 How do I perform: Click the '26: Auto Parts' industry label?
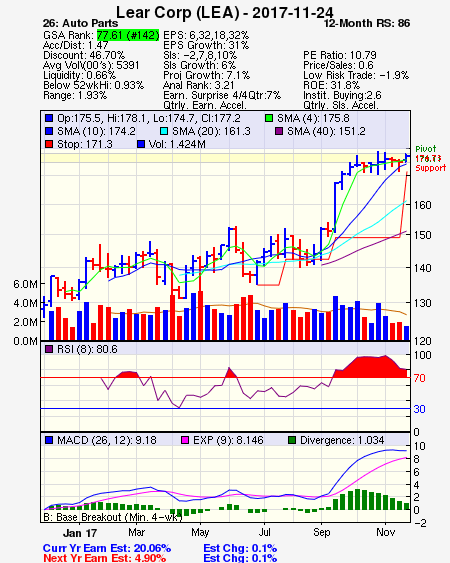pos(80,23)
